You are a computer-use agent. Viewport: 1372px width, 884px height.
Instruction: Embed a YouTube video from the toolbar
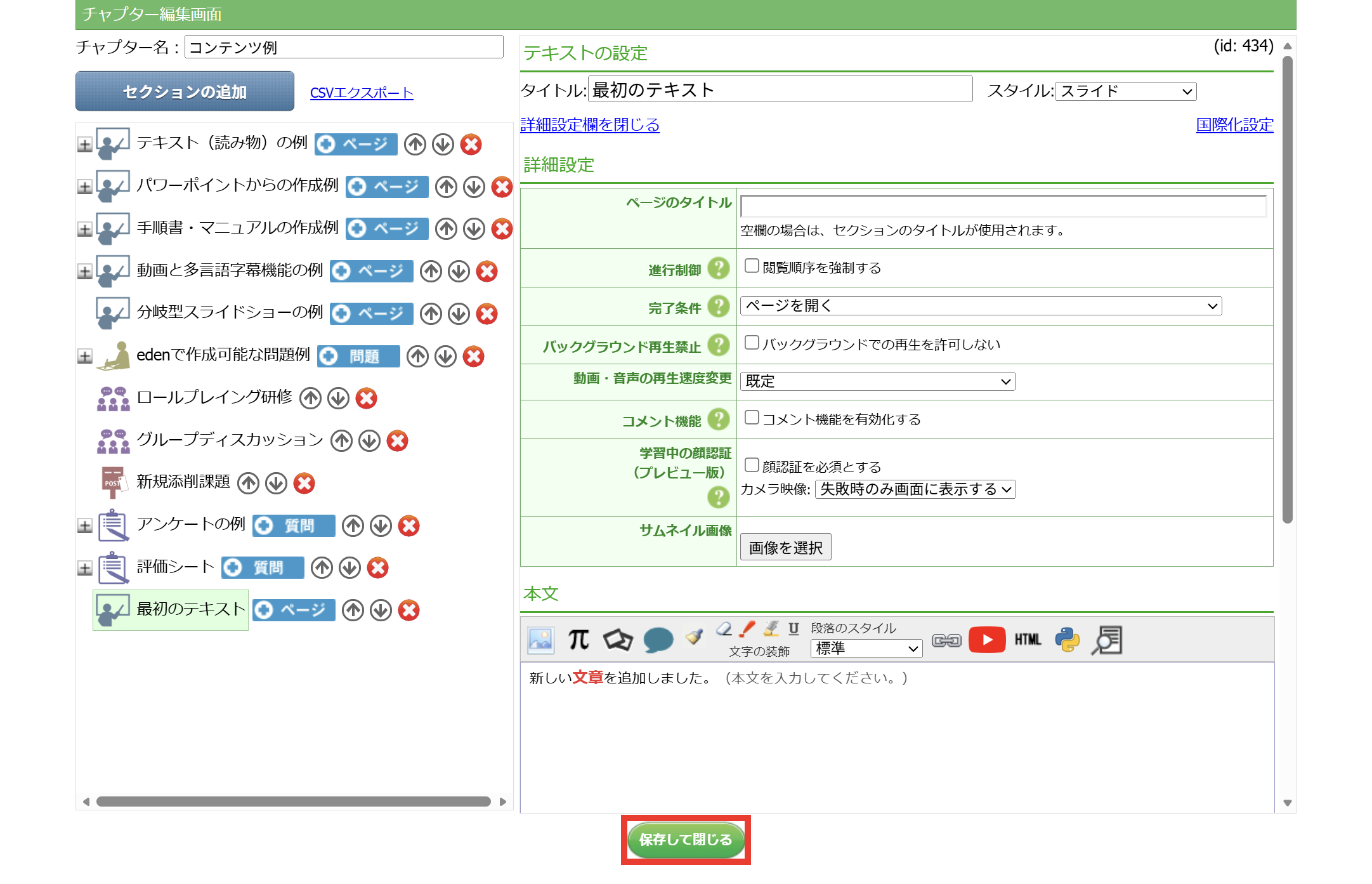pyautogui.click(x=987, y=640)
